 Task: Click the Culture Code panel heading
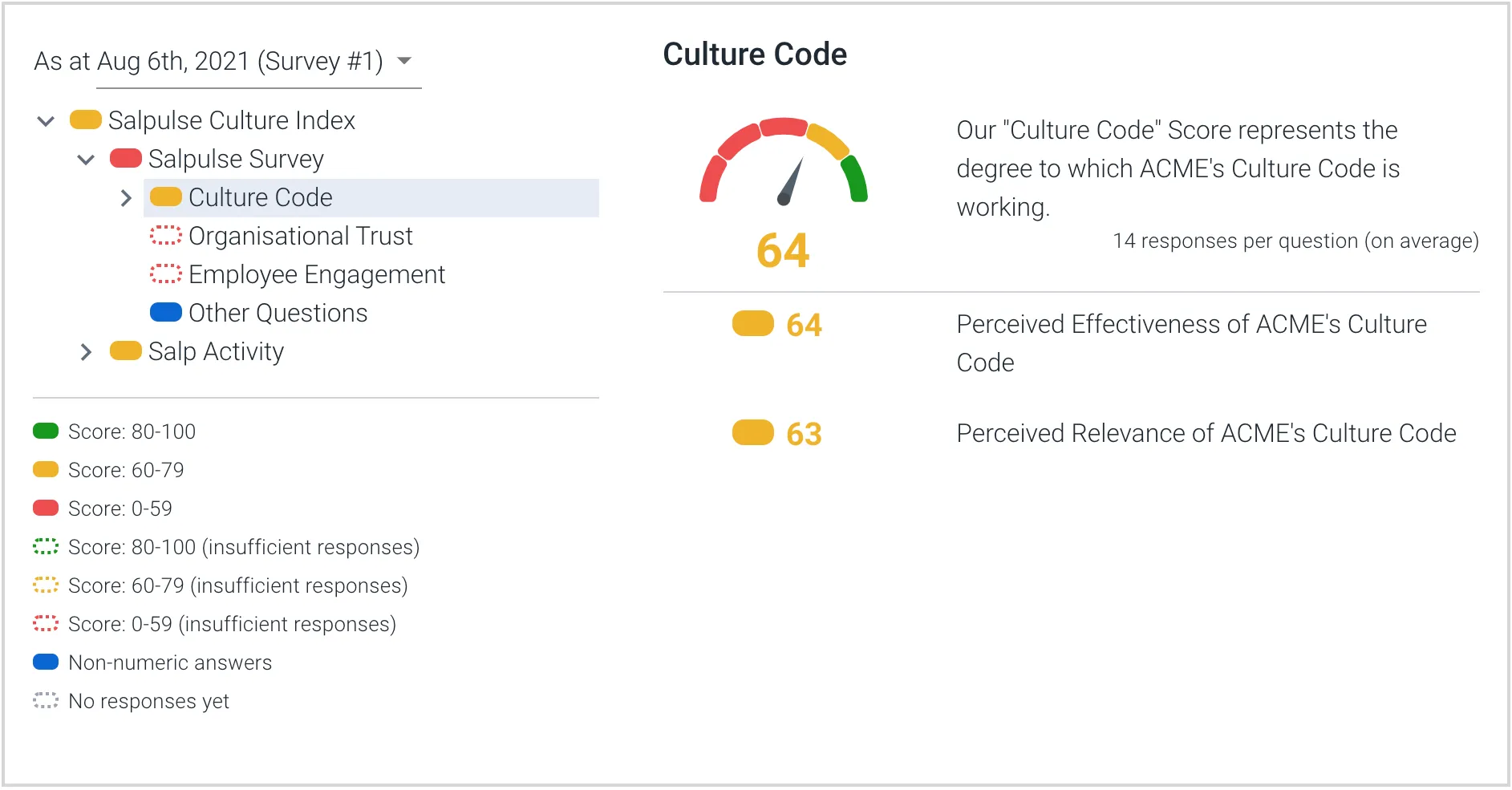[x=755, y=55]
